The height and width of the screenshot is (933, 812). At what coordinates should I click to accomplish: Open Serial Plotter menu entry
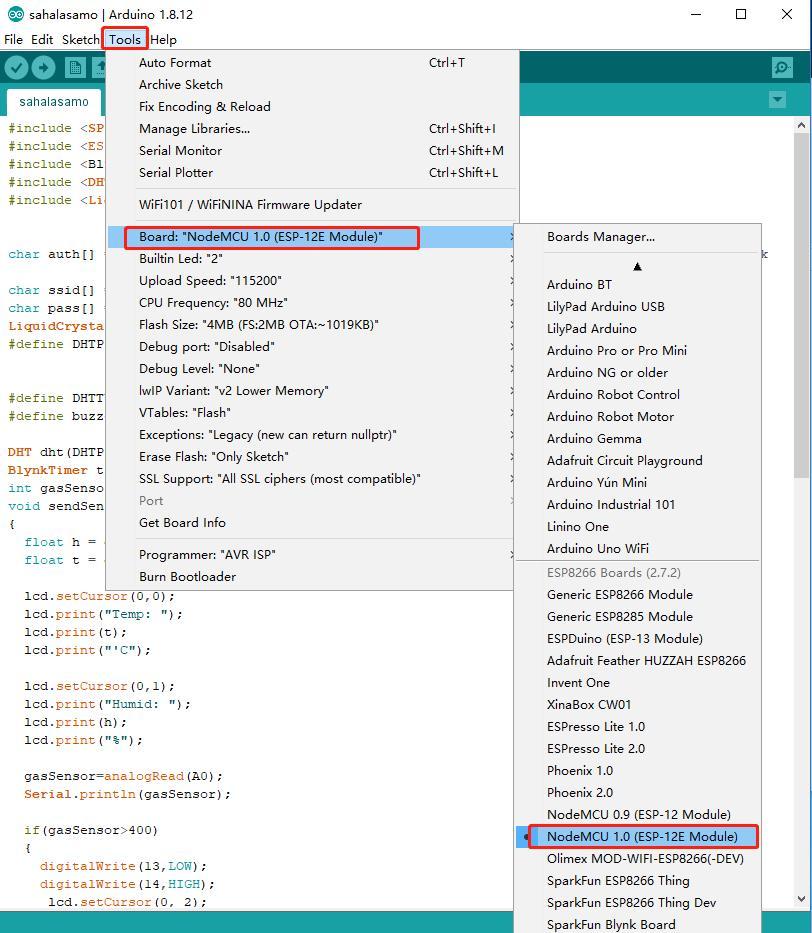(x=312, y=173)
